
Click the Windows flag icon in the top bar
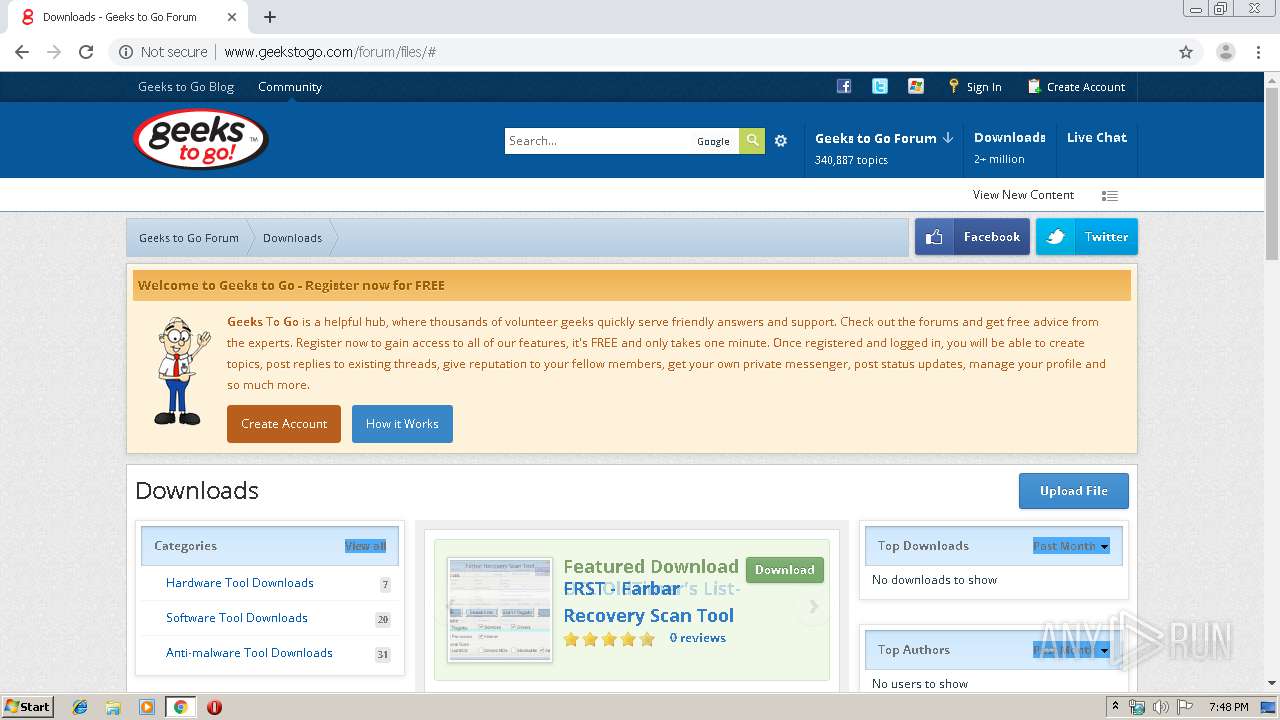click(x=916, y=86)
